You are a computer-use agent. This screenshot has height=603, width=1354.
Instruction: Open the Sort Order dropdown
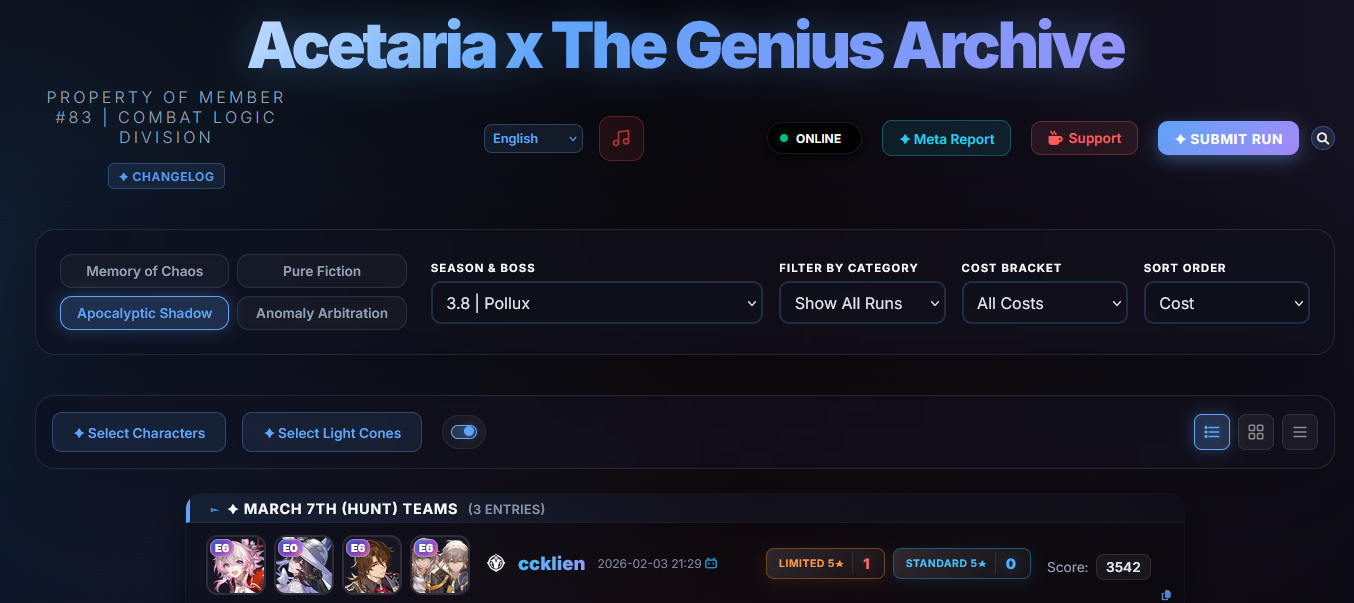point(1227,303)
